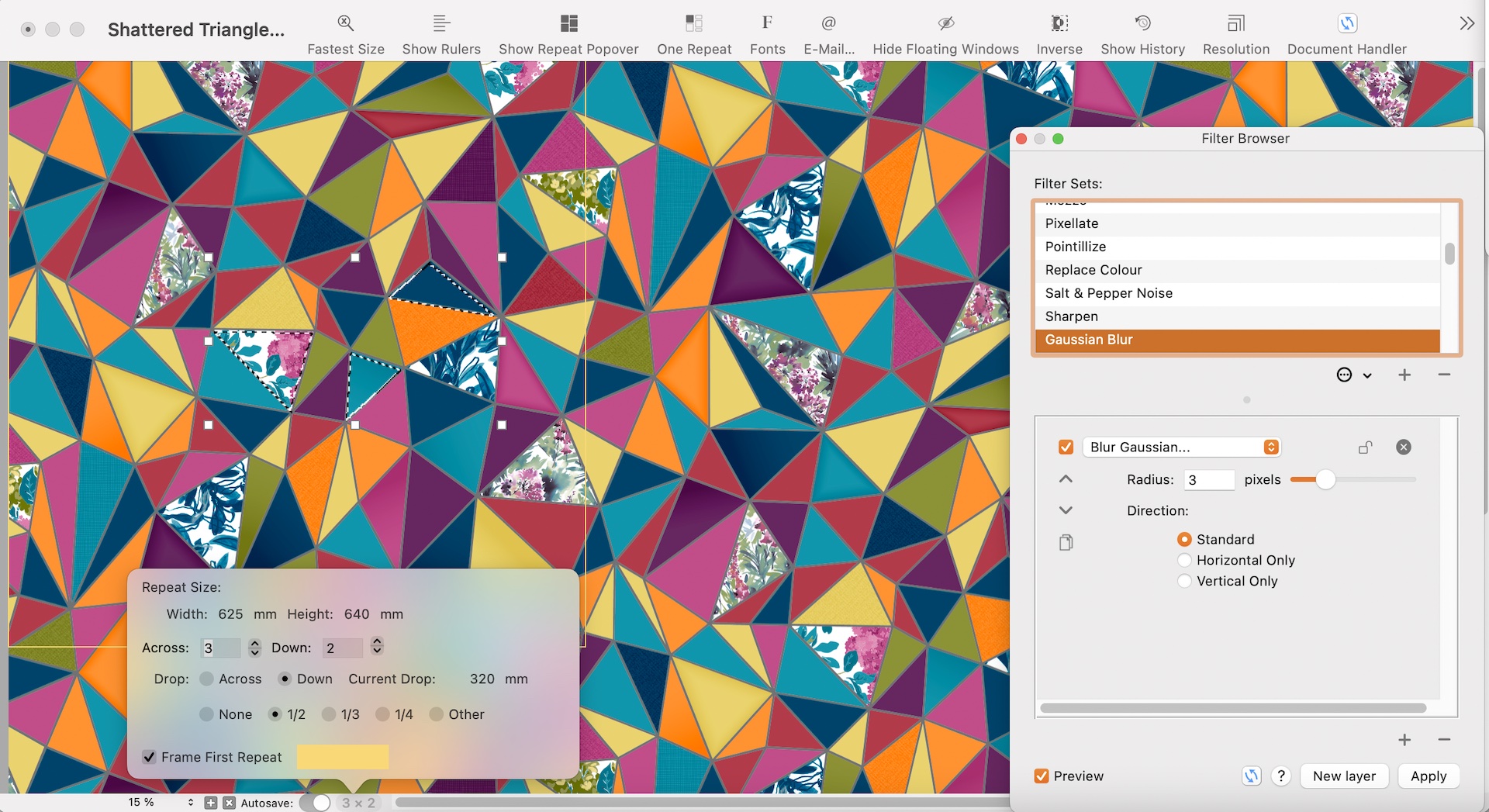Screen dimensions: 1489x812
Task: Click the Across repeat stepper
Action: pyautogui.click(x=254, y=647)
